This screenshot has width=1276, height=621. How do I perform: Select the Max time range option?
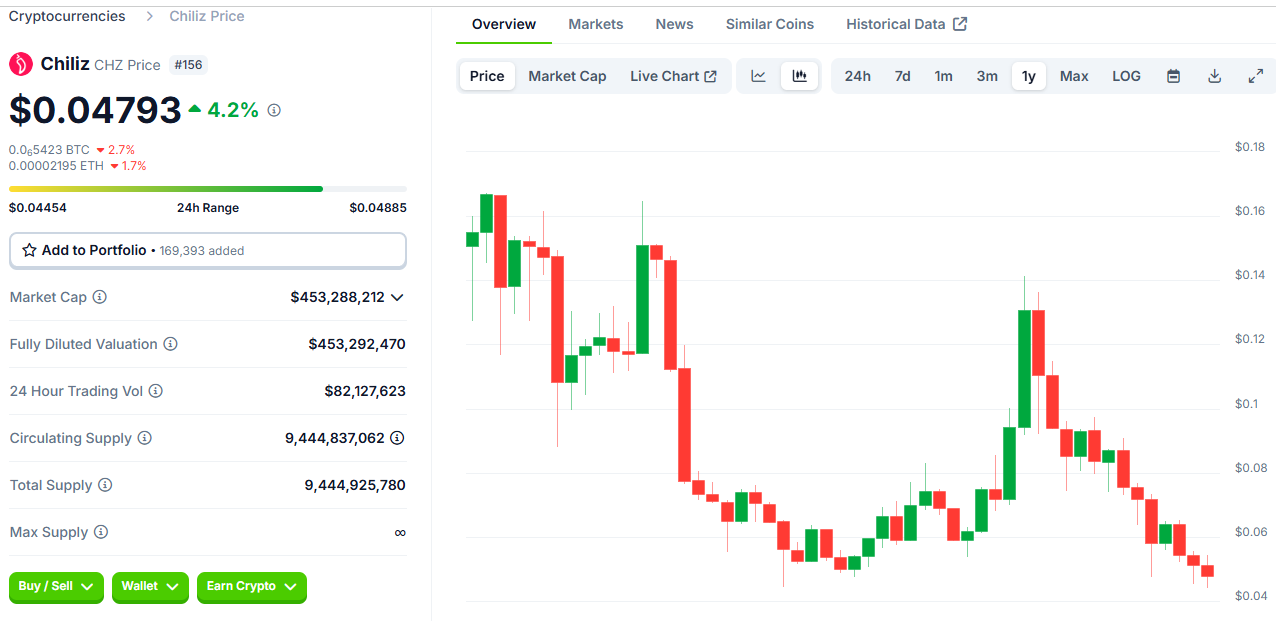(1073, 75)
